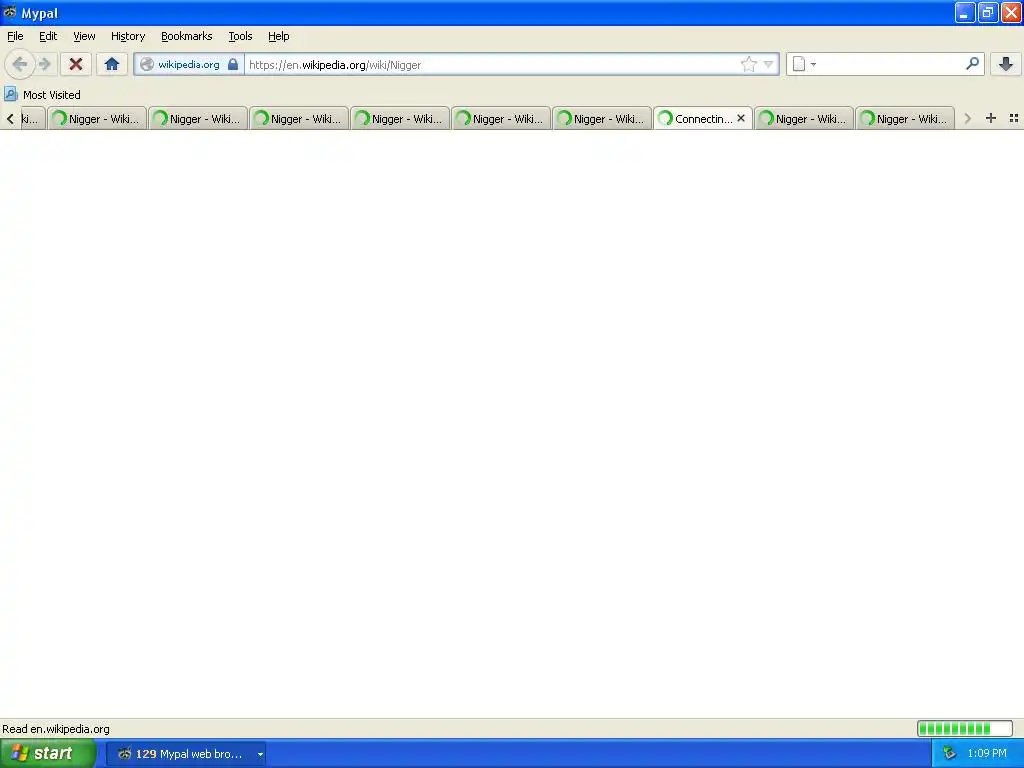This screenshot has height=768, width=1024.
Task: Click the wikipedia.org site identity label
Action: (189, 64)
